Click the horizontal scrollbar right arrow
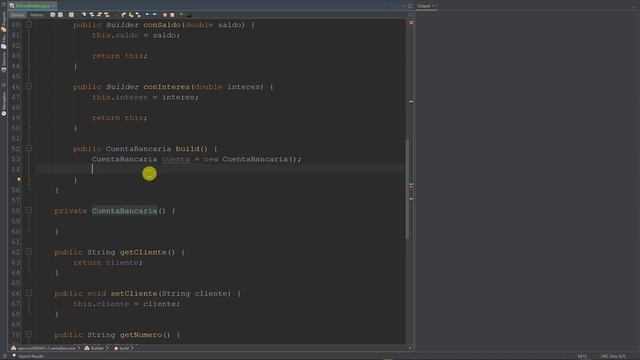 pos(410,348)
